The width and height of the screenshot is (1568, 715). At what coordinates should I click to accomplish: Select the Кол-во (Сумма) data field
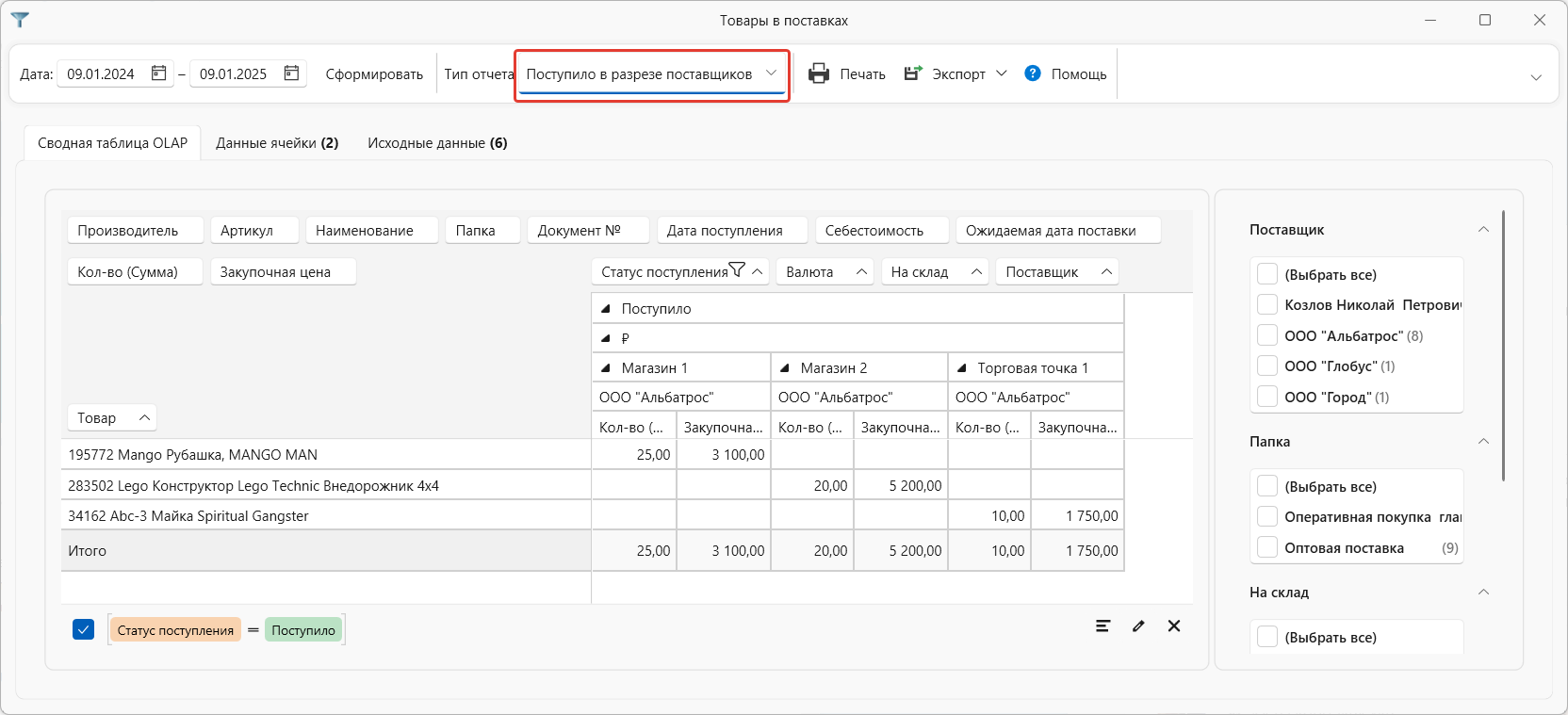pos(135,271)
